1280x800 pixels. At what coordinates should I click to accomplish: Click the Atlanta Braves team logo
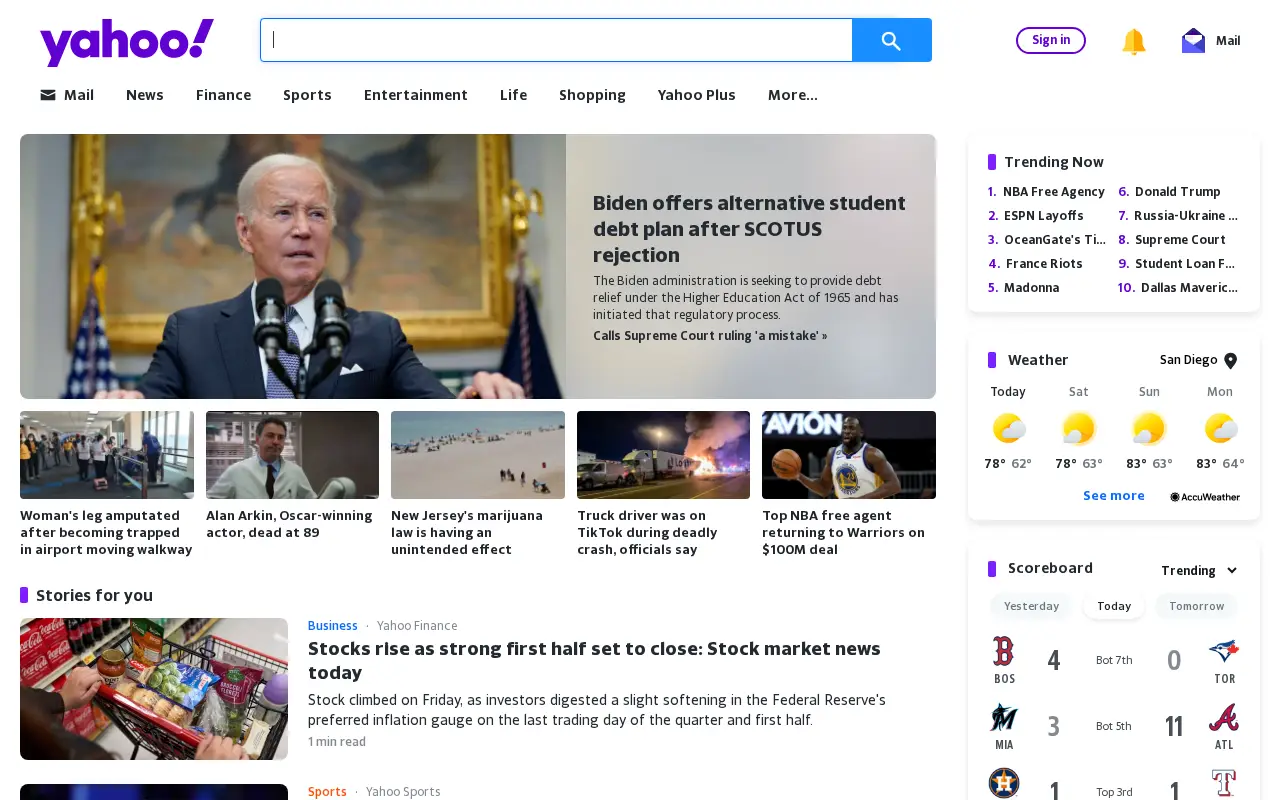click(1224, 718)
